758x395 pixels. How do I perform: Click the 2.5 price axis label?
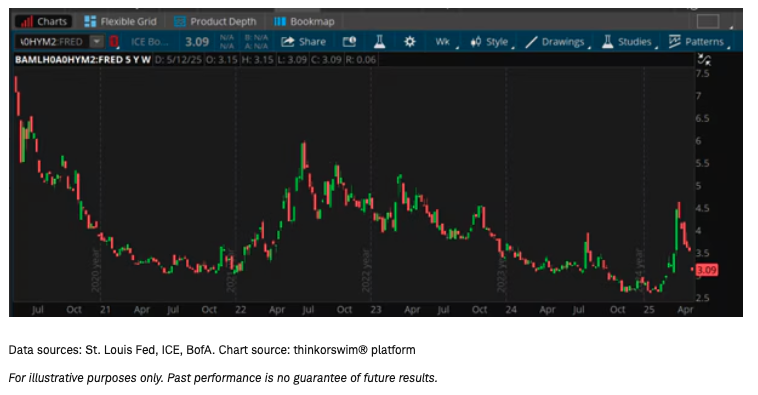click(x=702, y=298)
